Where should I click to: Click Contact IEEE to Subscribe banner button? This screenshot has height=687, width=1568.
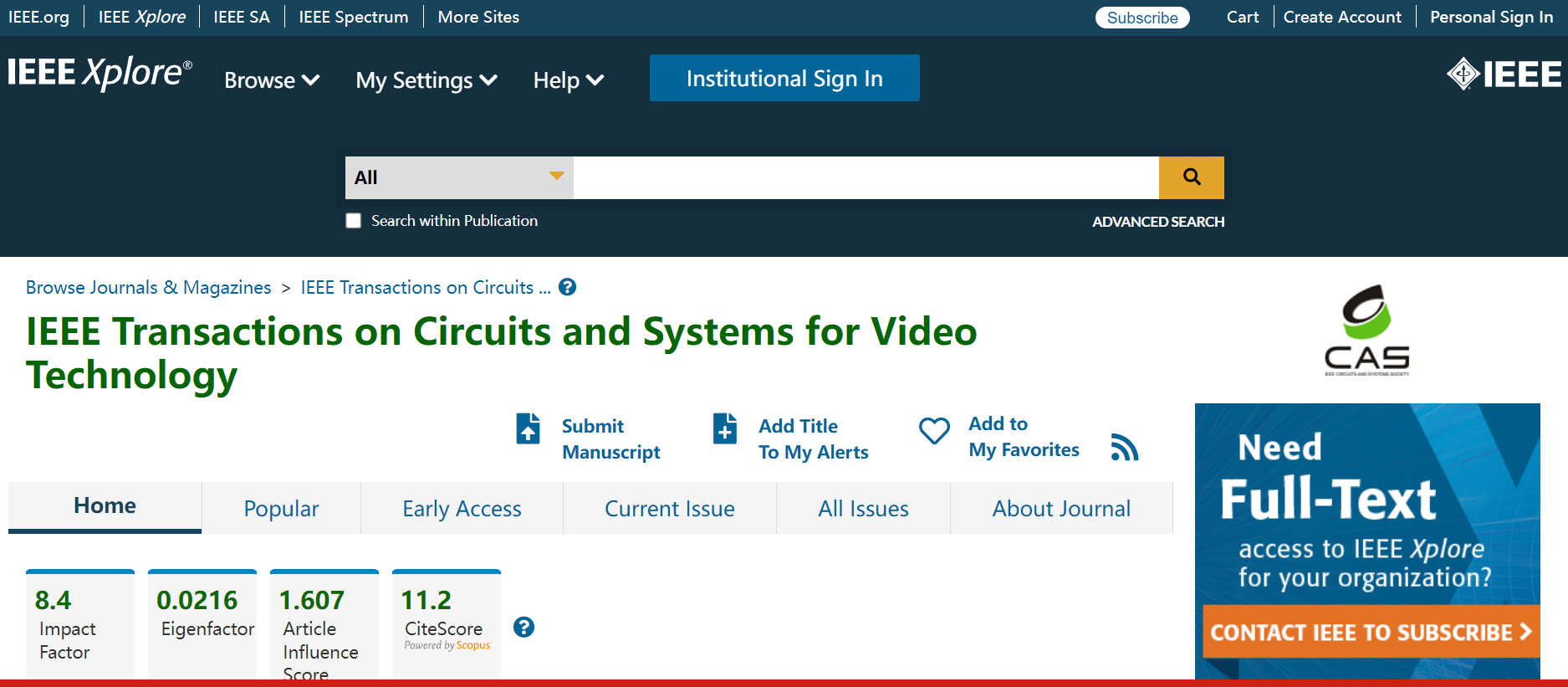click(1371, 632)
